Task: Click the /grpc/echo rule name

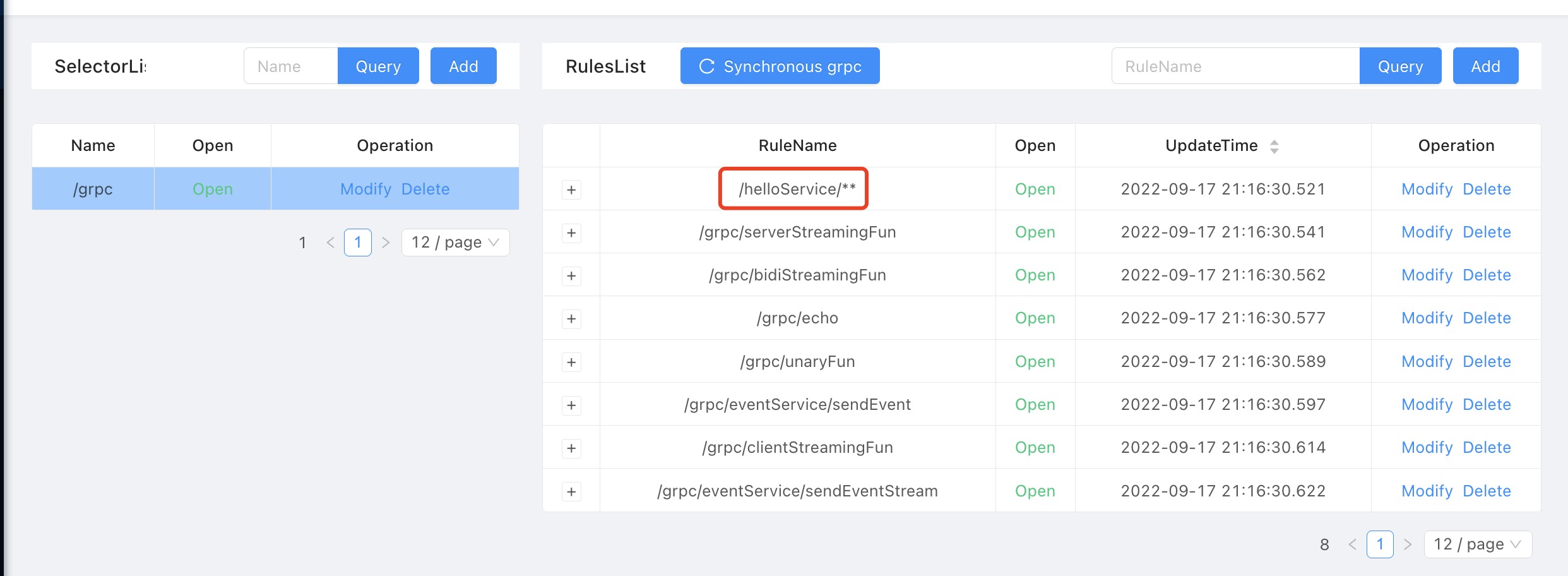Action: pyautogui.click(x=797, y=318)
